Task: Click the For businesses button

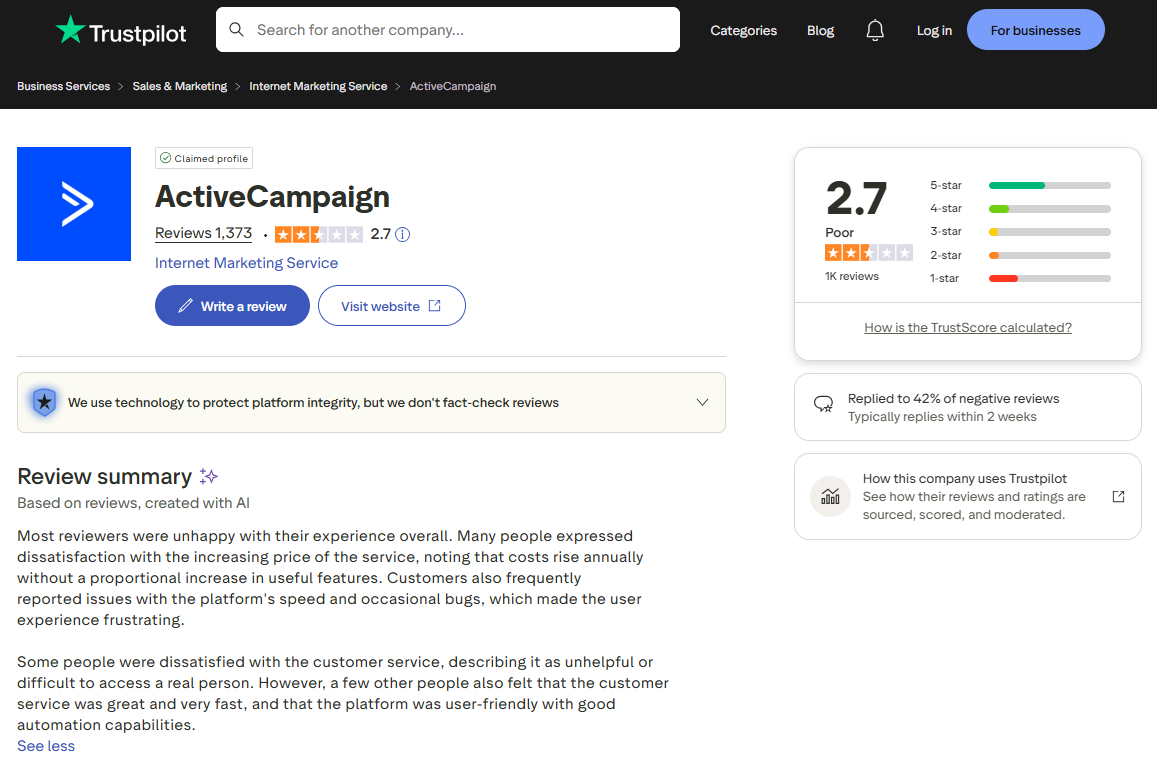Action: pos(1035,30)
